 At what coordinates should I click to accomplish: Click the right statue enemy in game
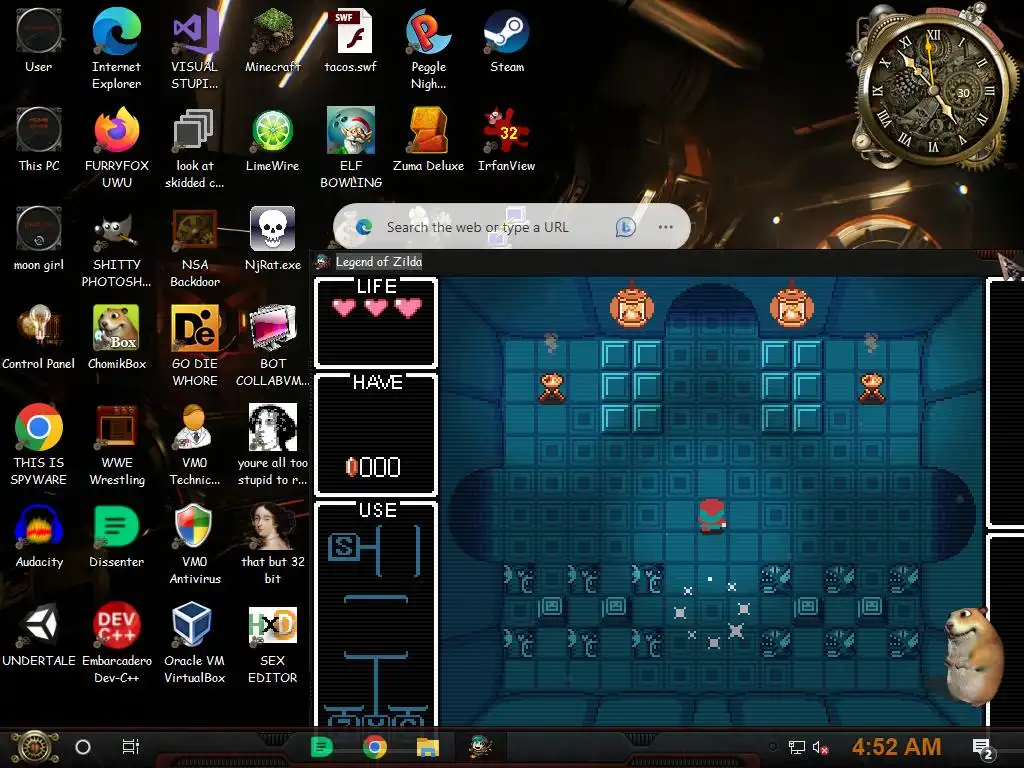click(x=872, y=387)
